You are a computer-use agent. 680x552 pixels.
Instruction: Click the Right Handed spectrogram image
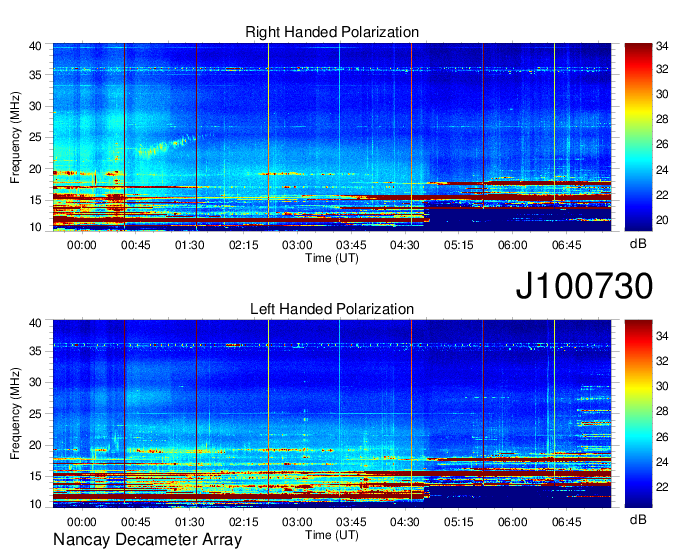(332, 137)
